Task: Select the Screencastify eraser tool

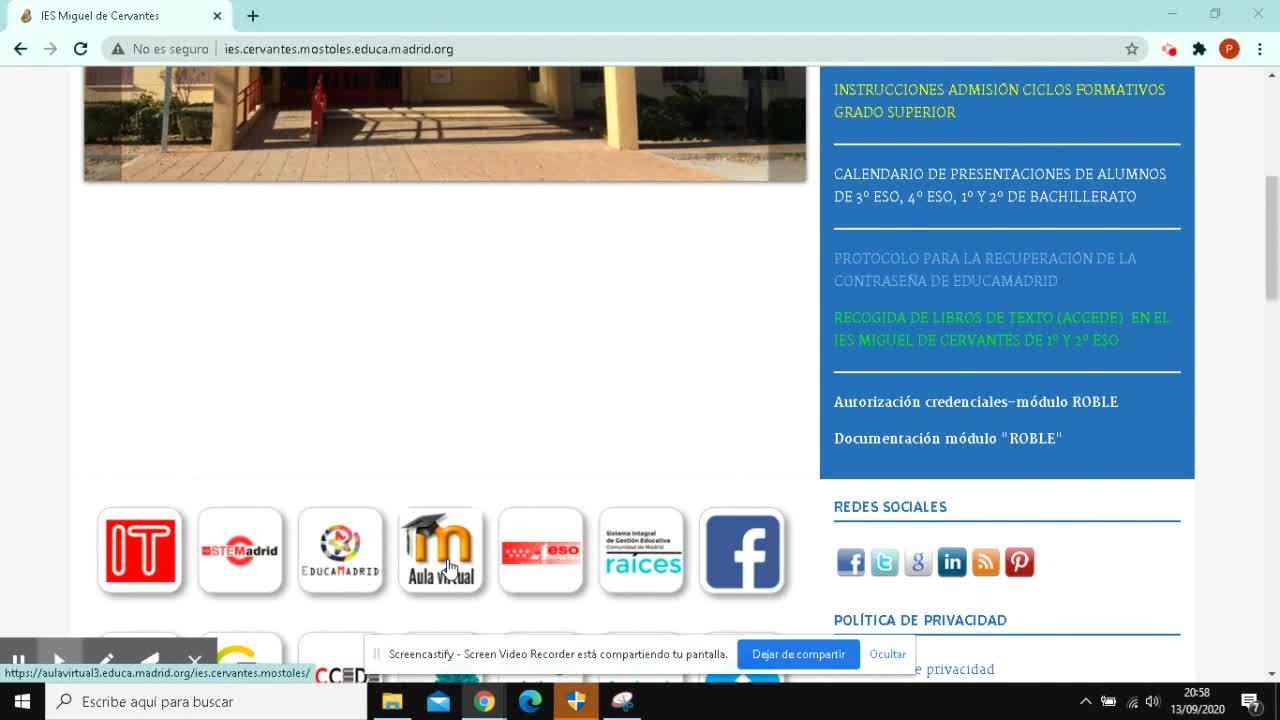Action: tap(150, 661)
